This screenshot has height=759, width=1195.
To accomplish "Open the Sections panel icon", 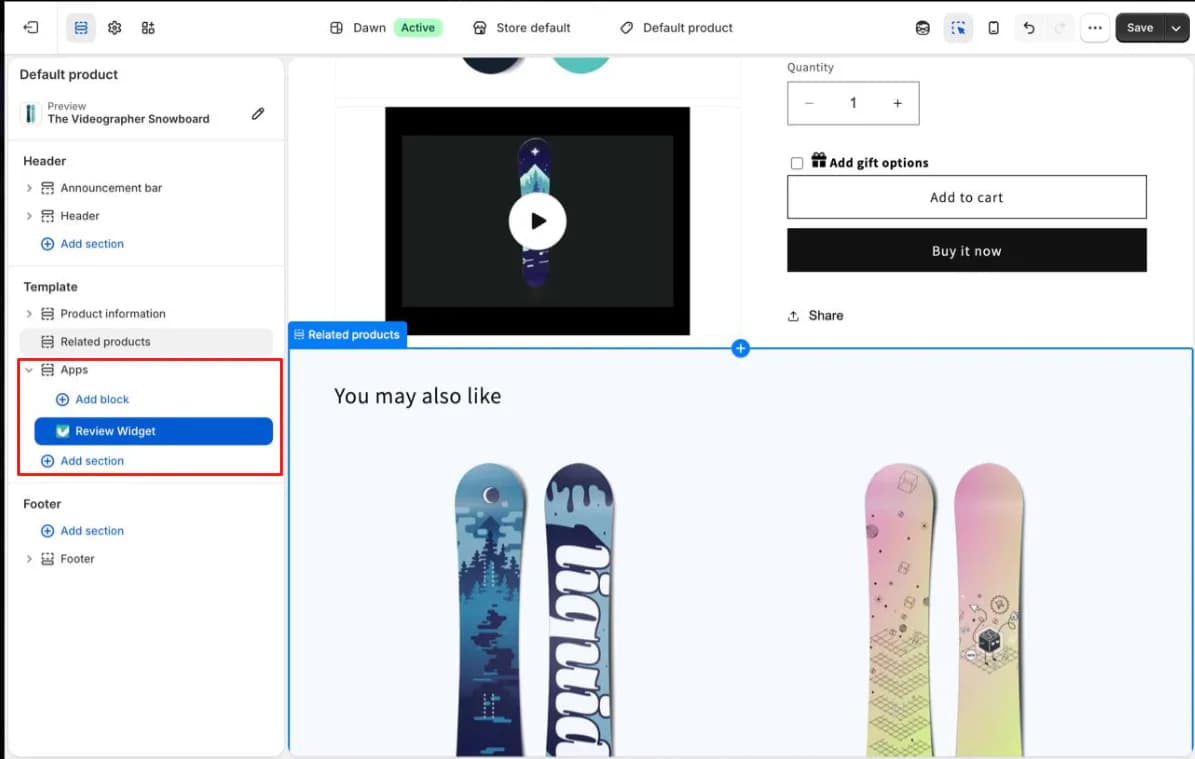I will (81, 27).
